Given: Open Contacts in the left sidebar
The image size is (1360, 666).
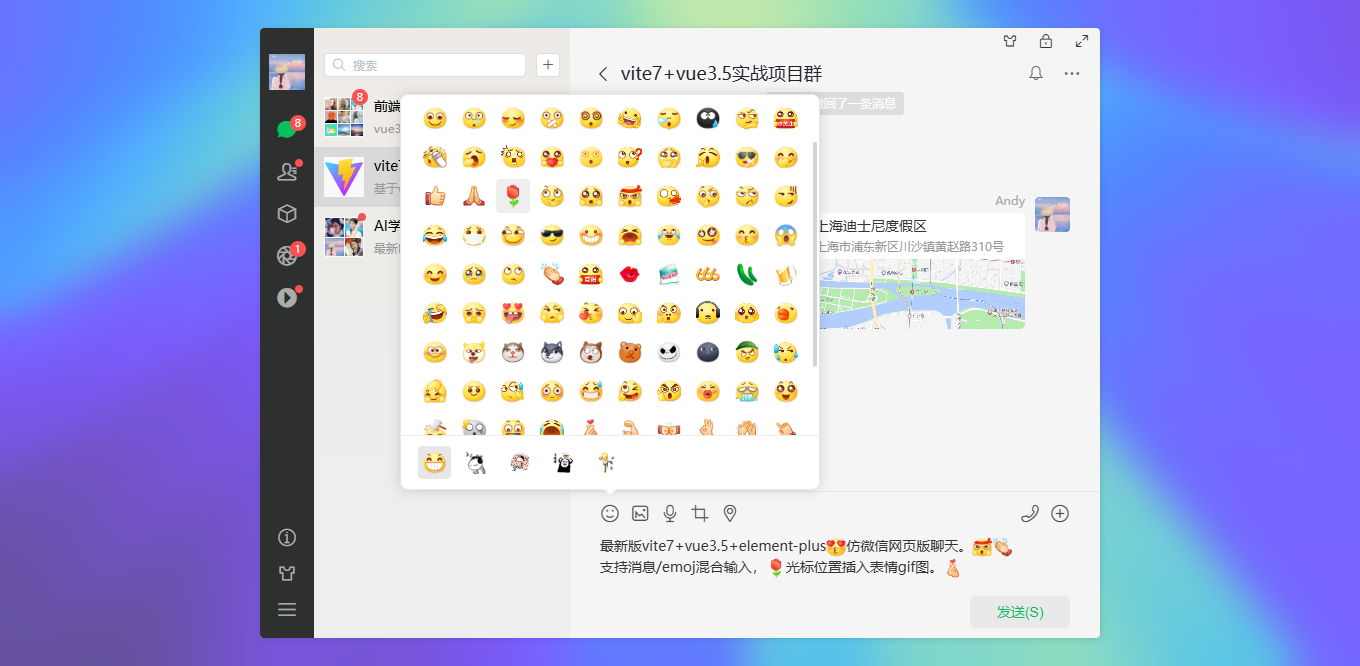Looking at the screenshot, I should [x=287, y=171].
